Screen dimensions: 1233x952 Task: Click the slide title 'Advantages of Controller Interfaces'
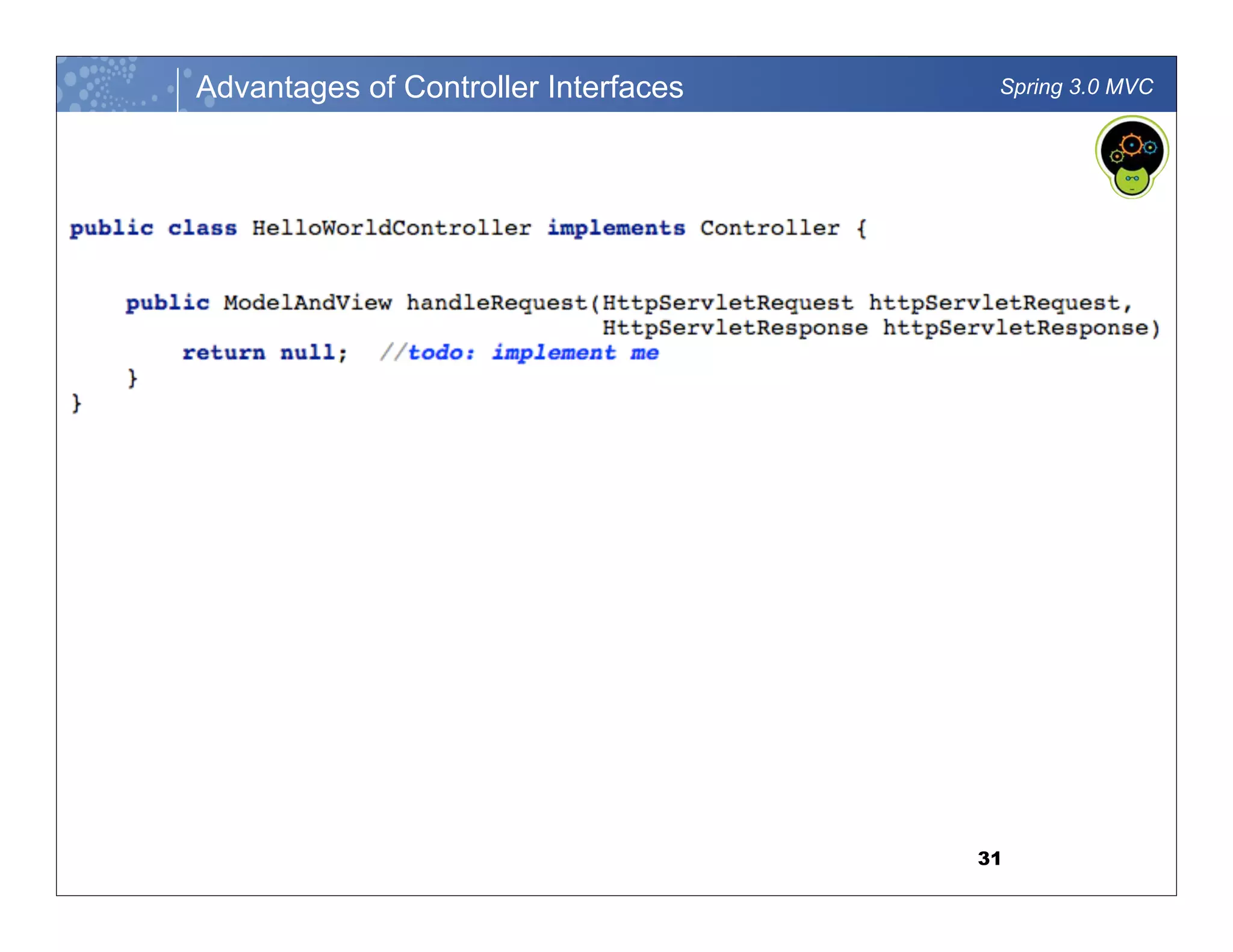(x=439, y=87)
